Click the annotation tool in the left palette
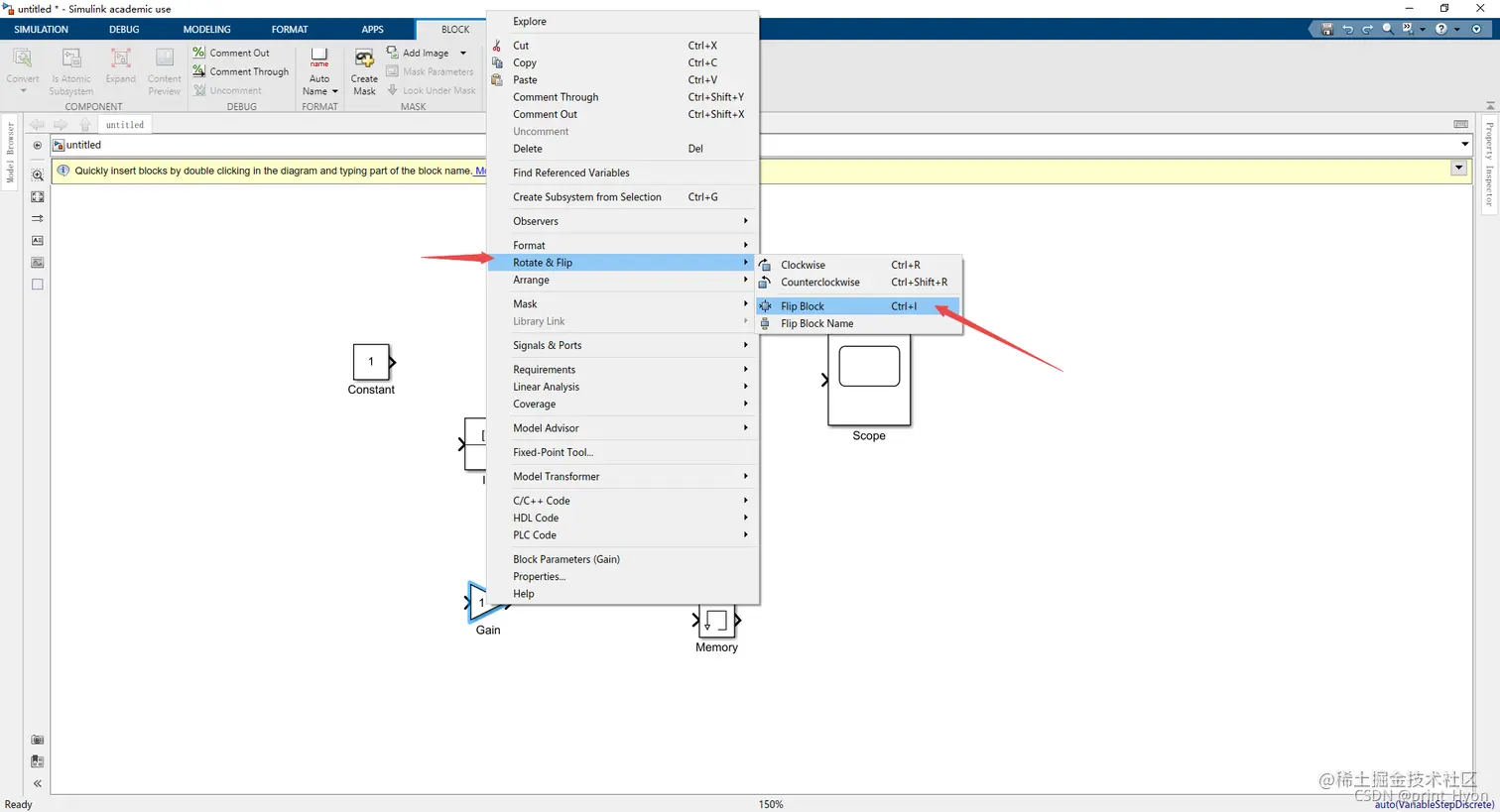Image resolution: width=1500 pixels, height=812 pixels. click(38, 241)
